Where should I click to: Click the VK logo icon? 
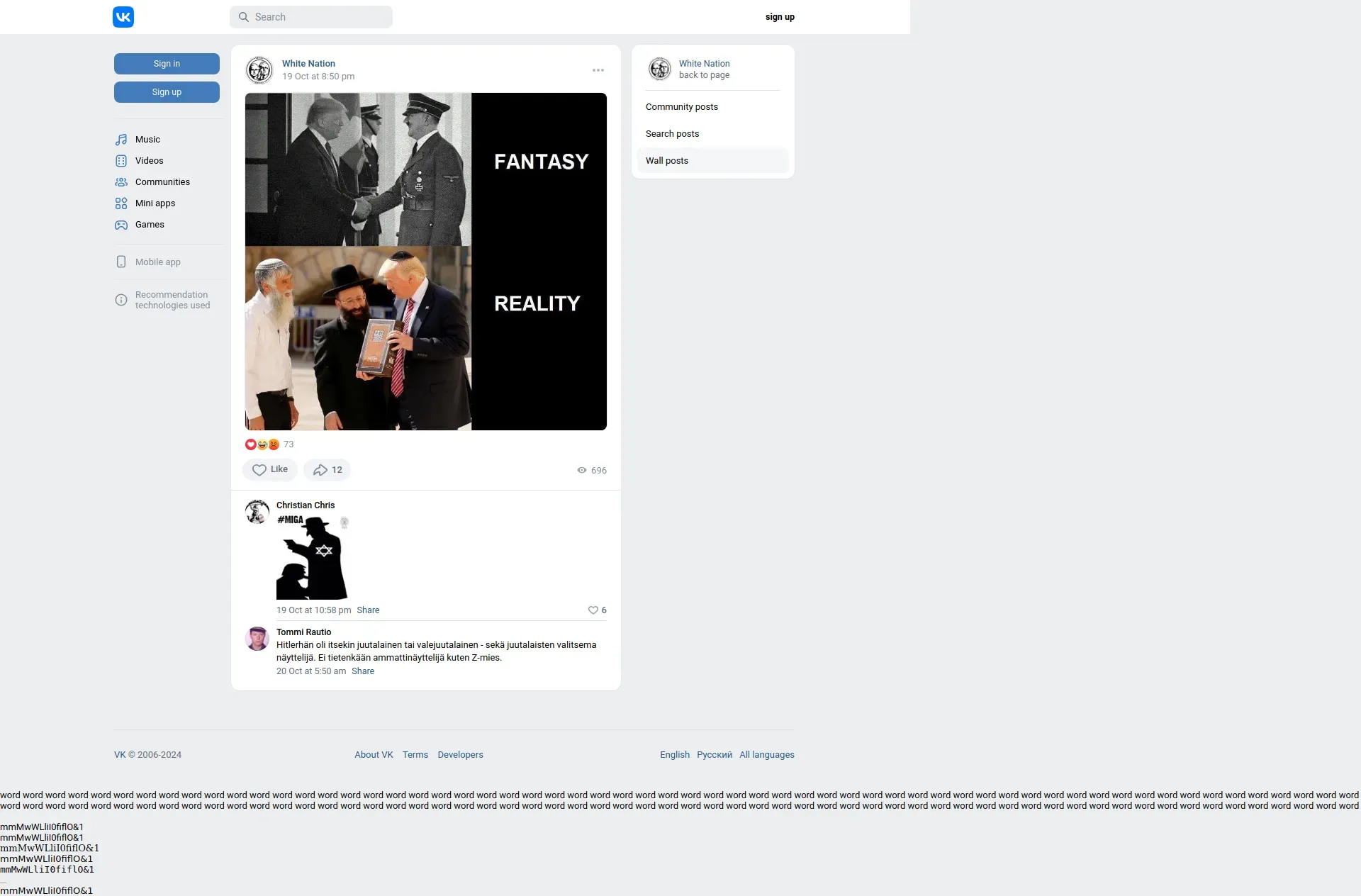coord(123,17)
